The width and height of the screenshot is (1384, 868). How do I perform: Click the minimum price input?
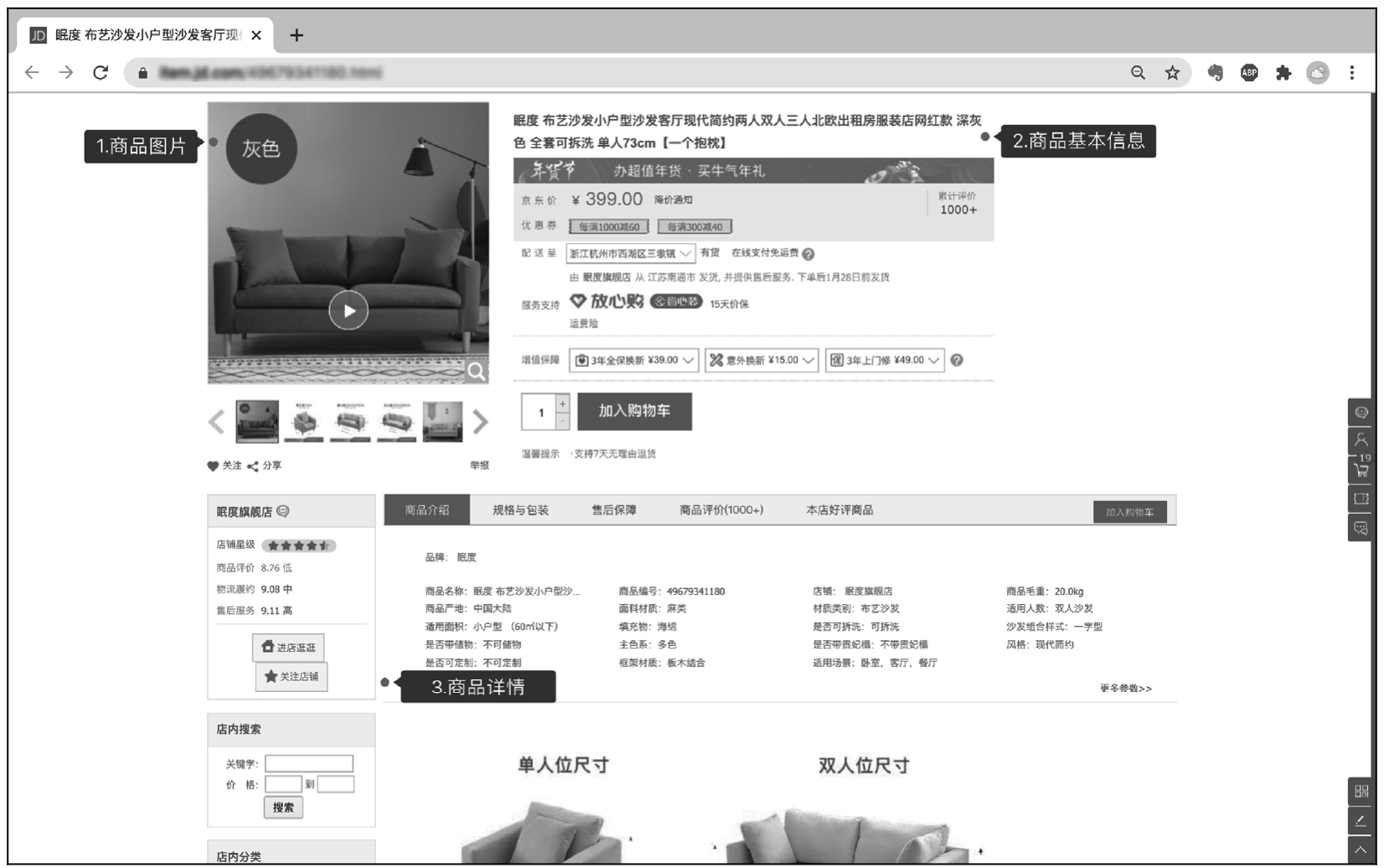(283, 784)
